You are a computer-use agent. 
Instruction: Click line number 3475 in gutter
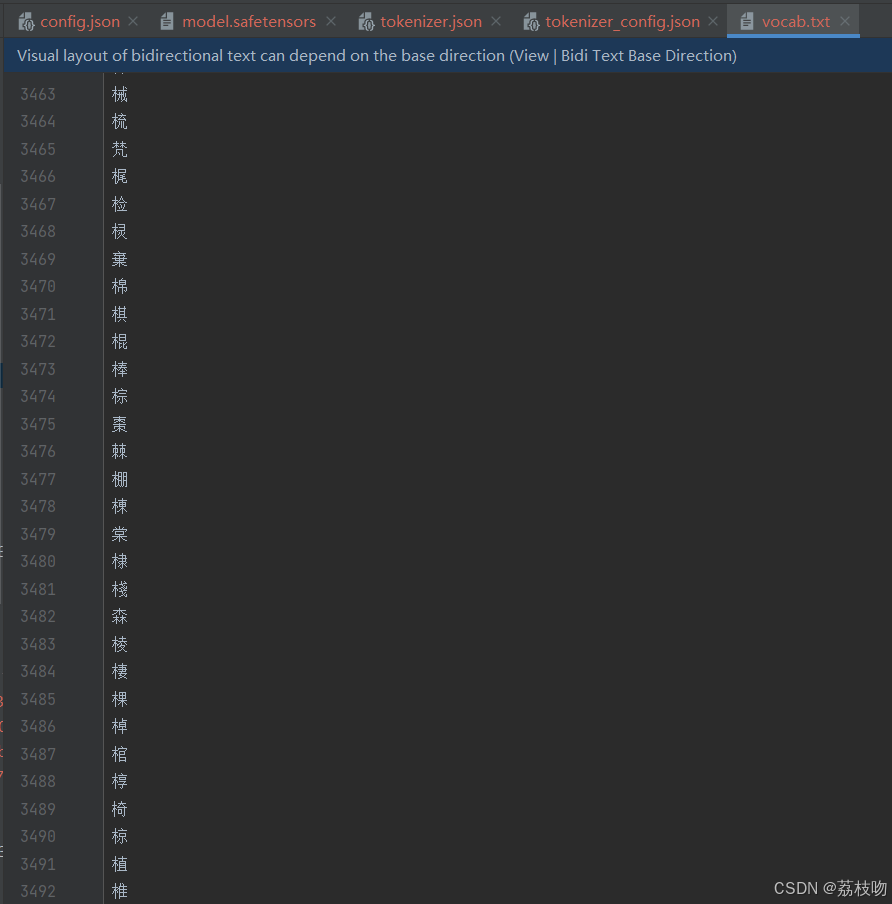click(38, 424)
